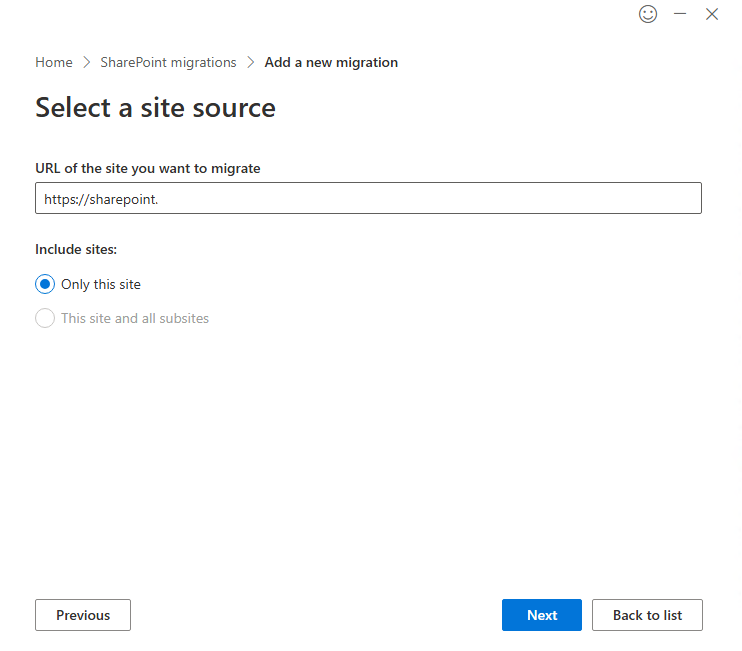Click the Add a new migration breadcrumb
The image size is (742, 651).
click(331, 63)
